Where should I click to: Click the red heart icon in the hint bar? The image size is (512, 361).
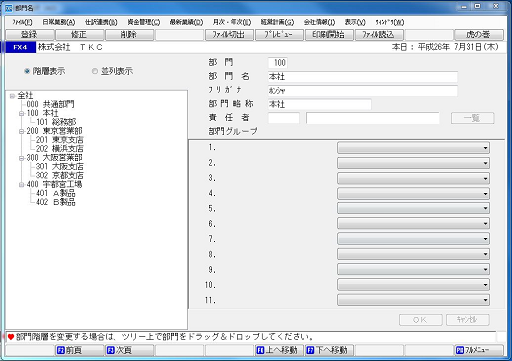[11, 337]
